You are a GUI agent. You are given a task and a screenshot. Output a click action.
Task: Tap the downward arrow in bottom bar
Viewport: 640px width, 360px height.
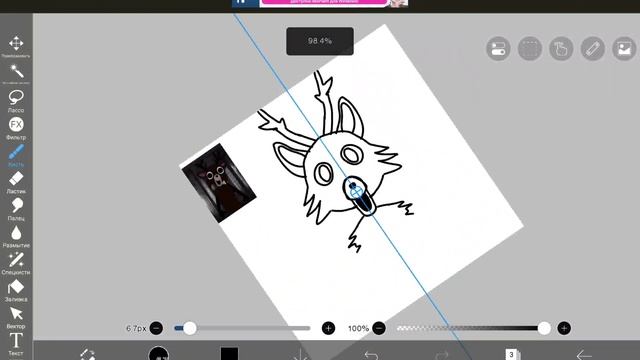300,354
